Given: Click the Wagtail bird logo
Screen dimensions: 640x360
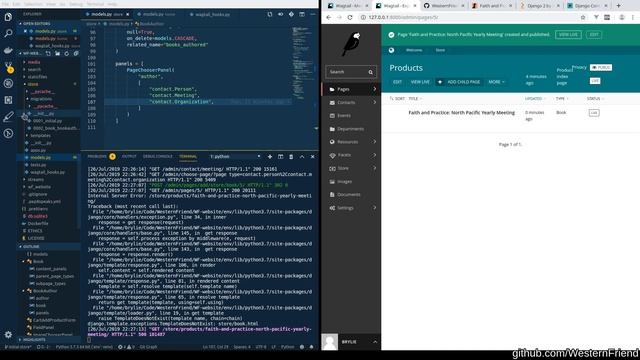Looking at the screenshot, I should click(x=351, y=44).
